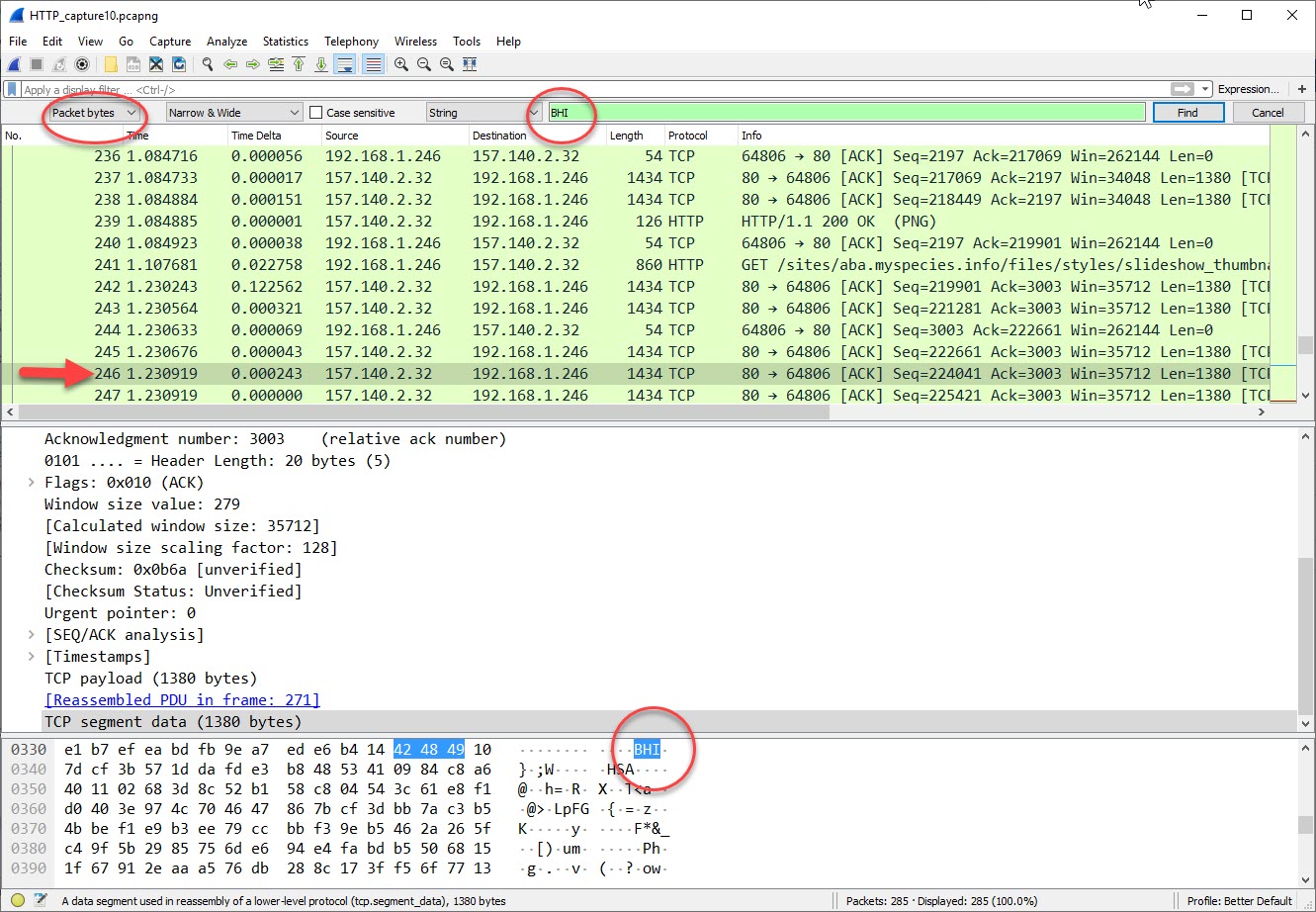1316x912 pixels.
Task: Follow the Reassembled PDU in frame 271 link
Action: coord(182,699)
